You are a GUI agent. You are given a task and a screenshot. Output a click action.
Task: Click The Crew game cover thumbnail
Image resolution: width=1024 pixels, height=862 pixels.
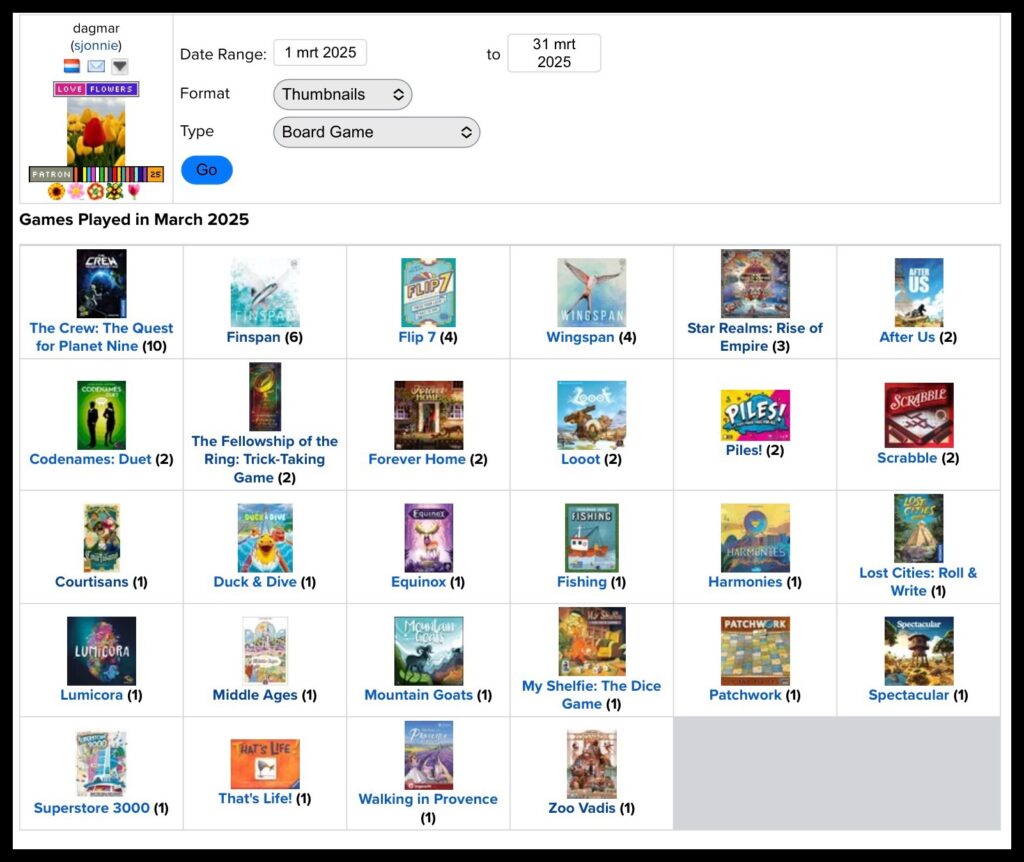click(101, 283)
